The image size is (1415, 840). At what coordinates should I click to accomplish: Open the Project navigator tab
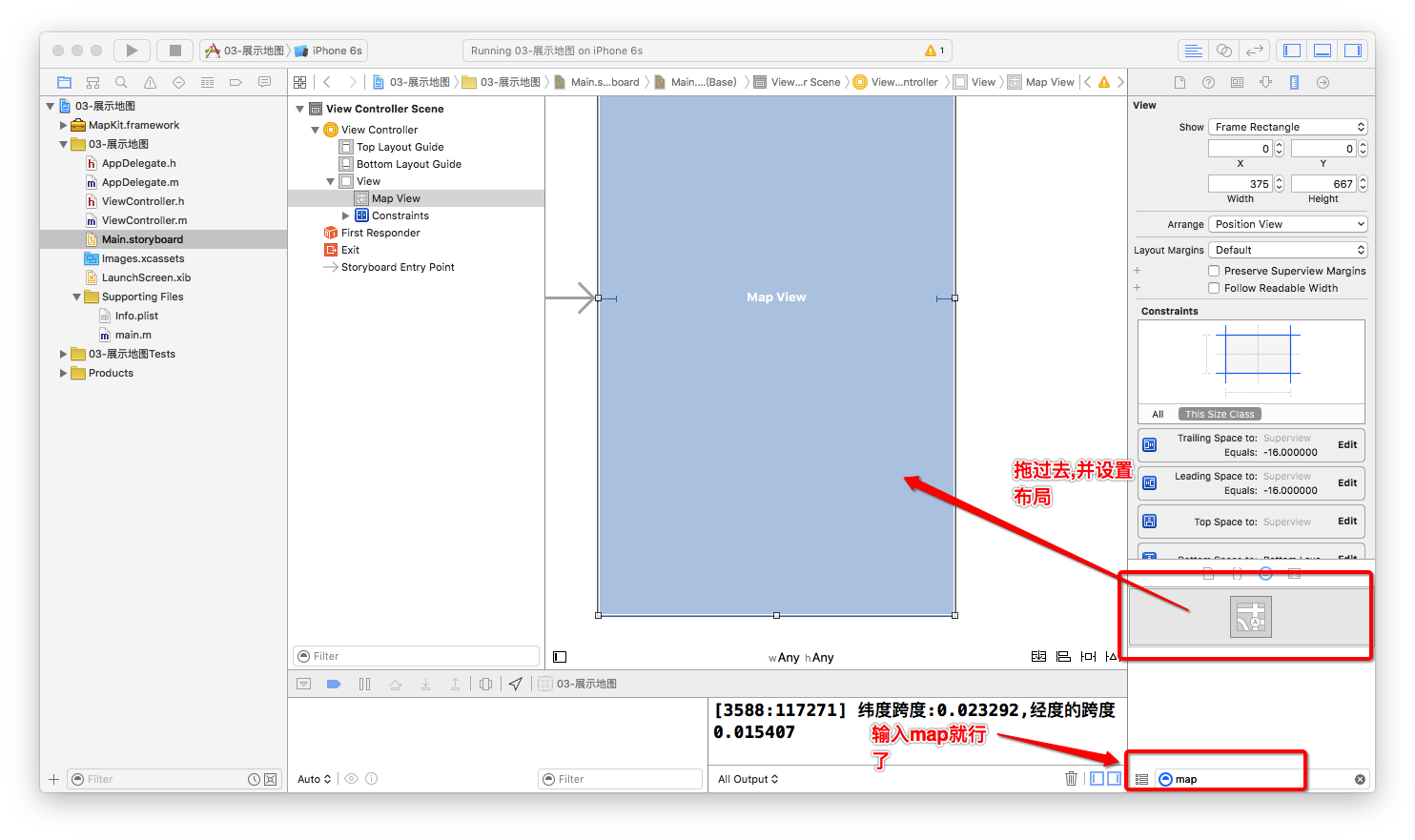point(64,82)
